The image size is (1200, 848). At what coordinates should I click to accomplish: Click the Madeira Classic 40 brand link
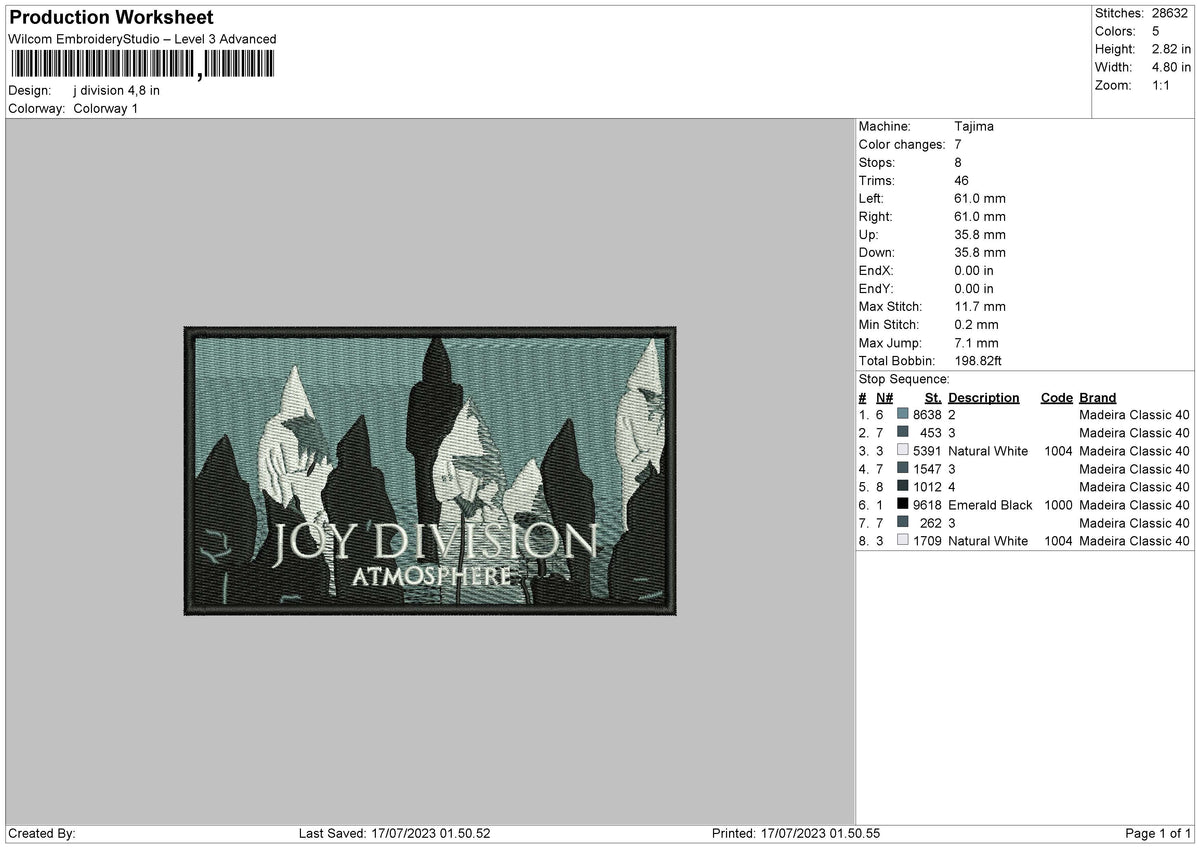(1134, 414)
